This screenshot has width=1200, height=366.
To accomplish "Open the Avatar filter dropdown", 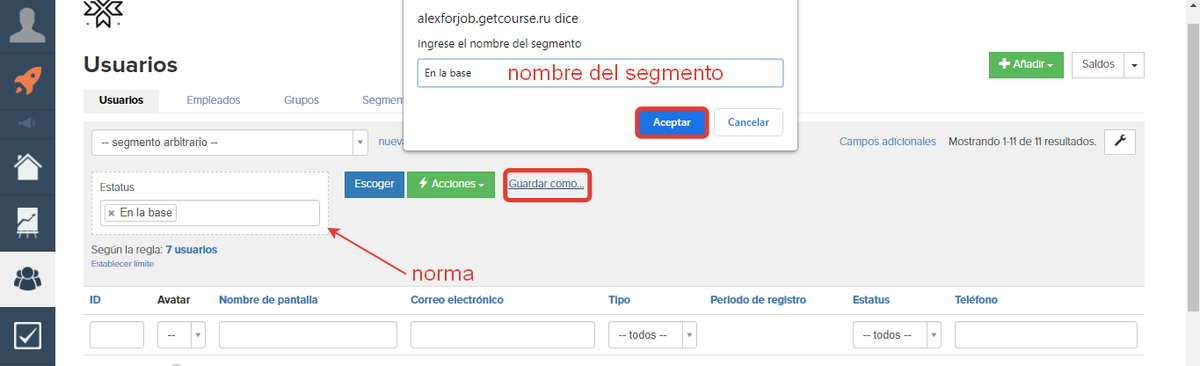I will pos(181,335).
